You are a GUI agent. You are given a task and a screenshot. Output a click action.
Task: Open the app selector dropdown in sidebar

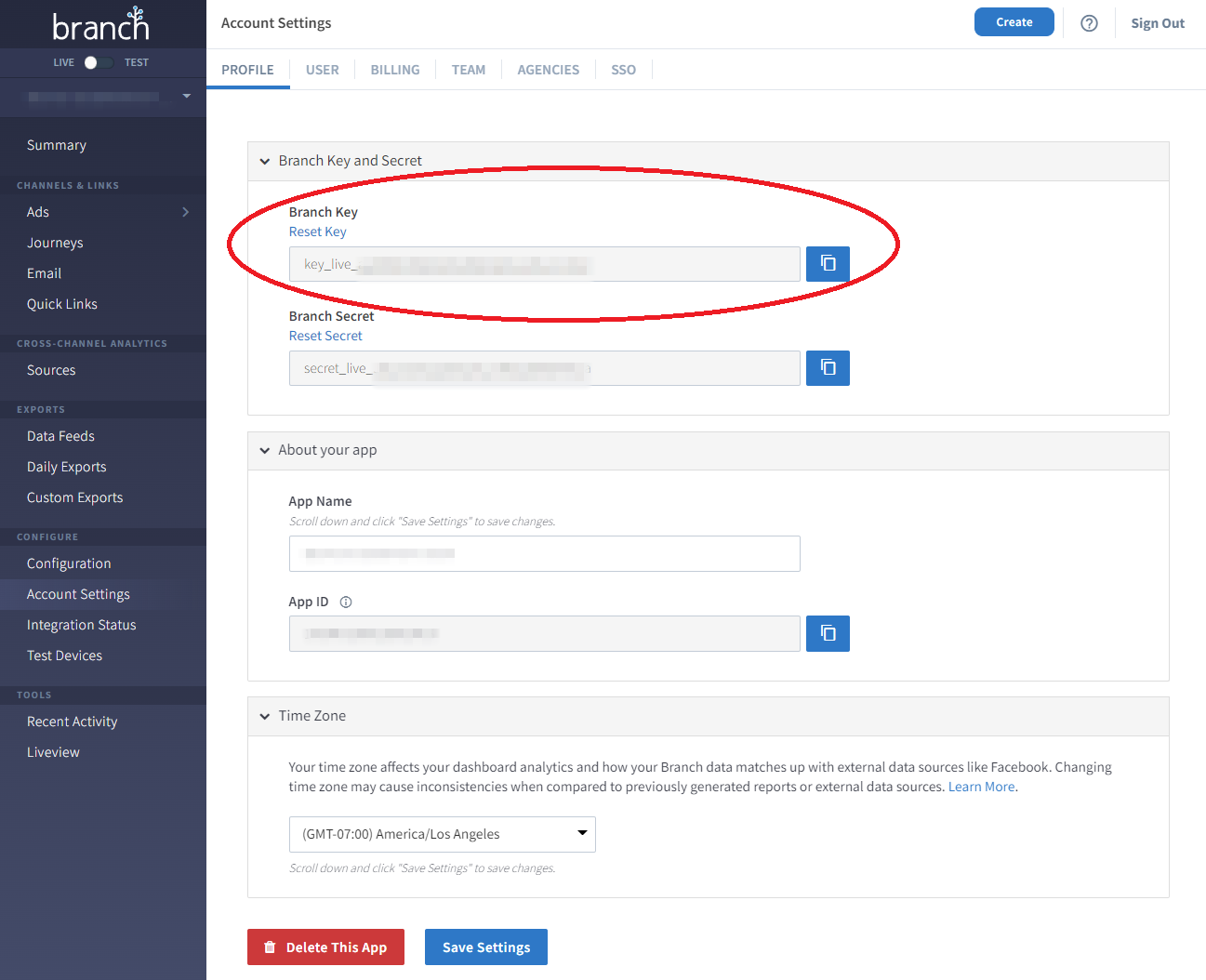[103, 96]
